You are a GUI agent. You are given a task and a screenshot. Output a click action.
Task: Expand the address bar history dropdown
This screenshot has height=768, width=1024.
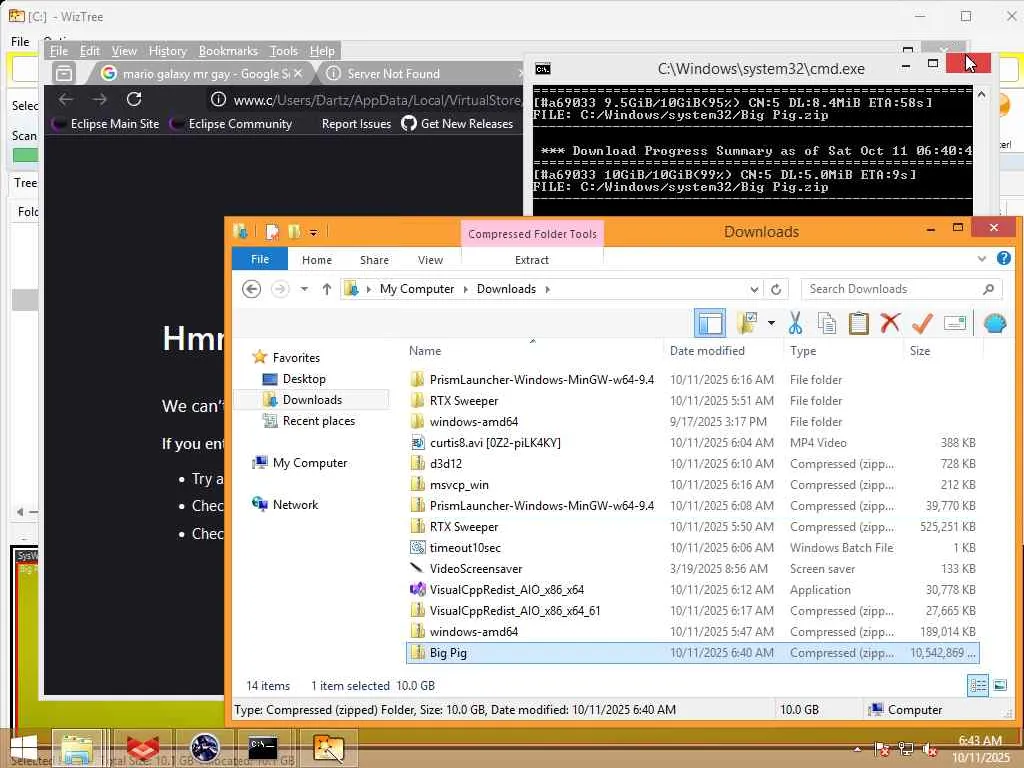[754, 289]
